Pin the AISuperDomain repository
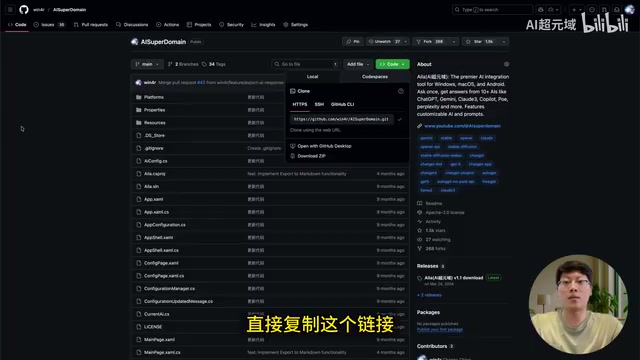 [353, 42]
